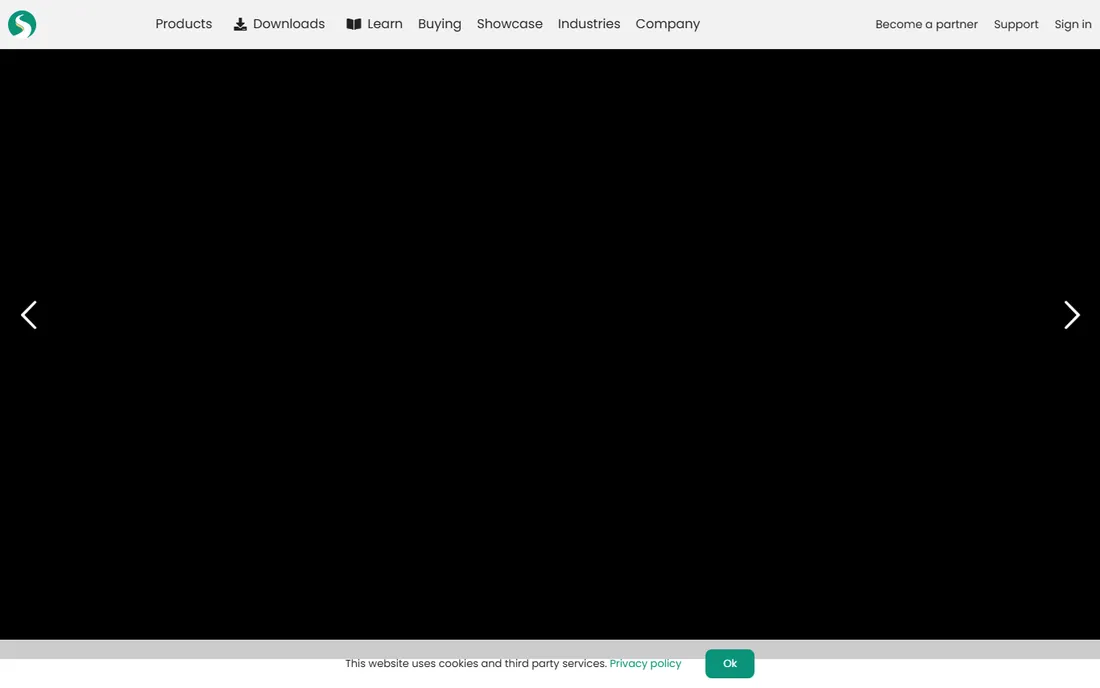This screenshot has width=1100, height=688.
Task: Click the green S logo icon
Action: pyautogui.click(x=22, y=24)
